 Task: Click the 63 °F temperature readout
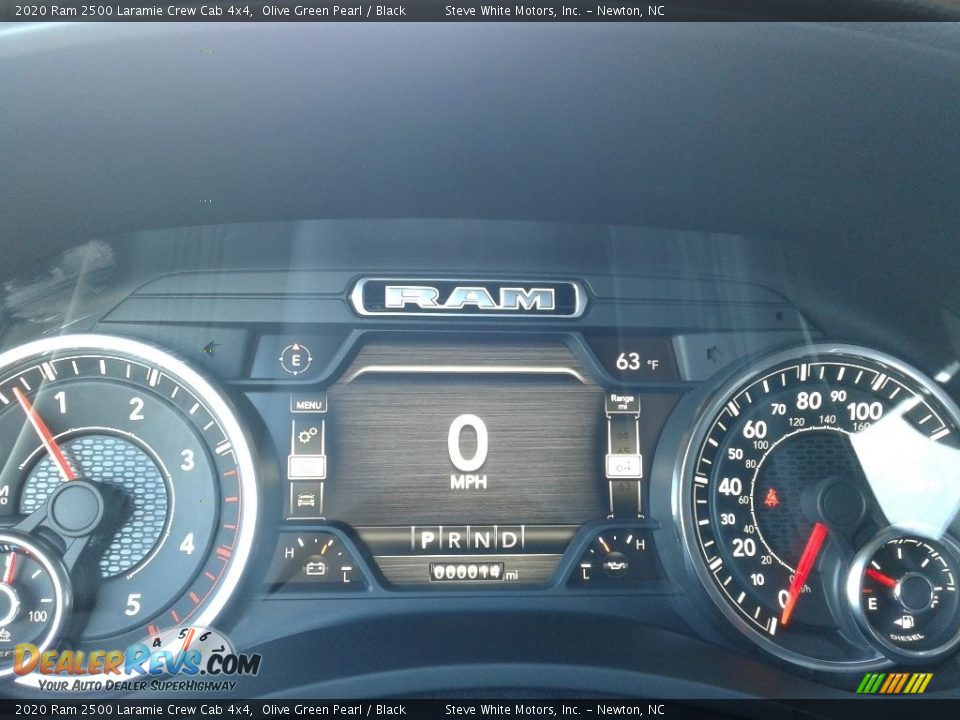click(637, 362)
